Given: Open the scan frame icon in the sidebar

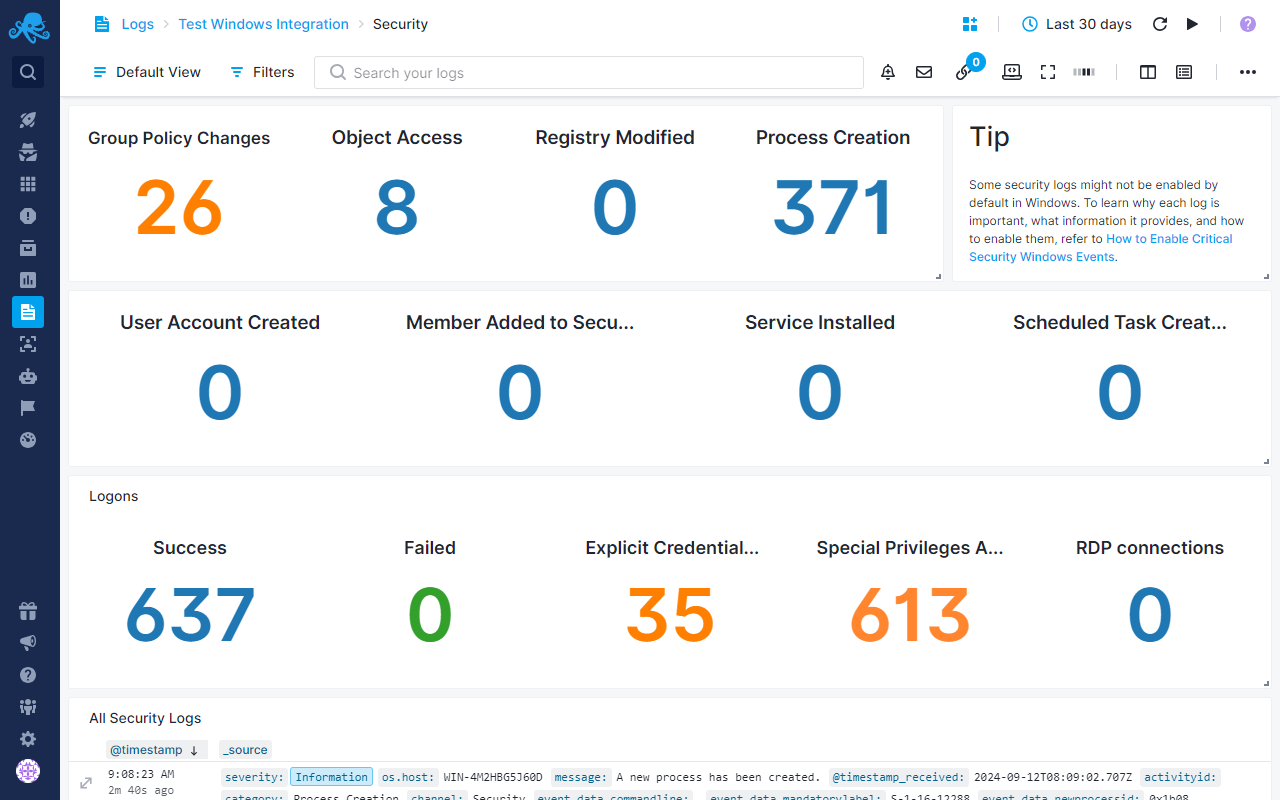Looking at the screenshot, I should point(28,344).
